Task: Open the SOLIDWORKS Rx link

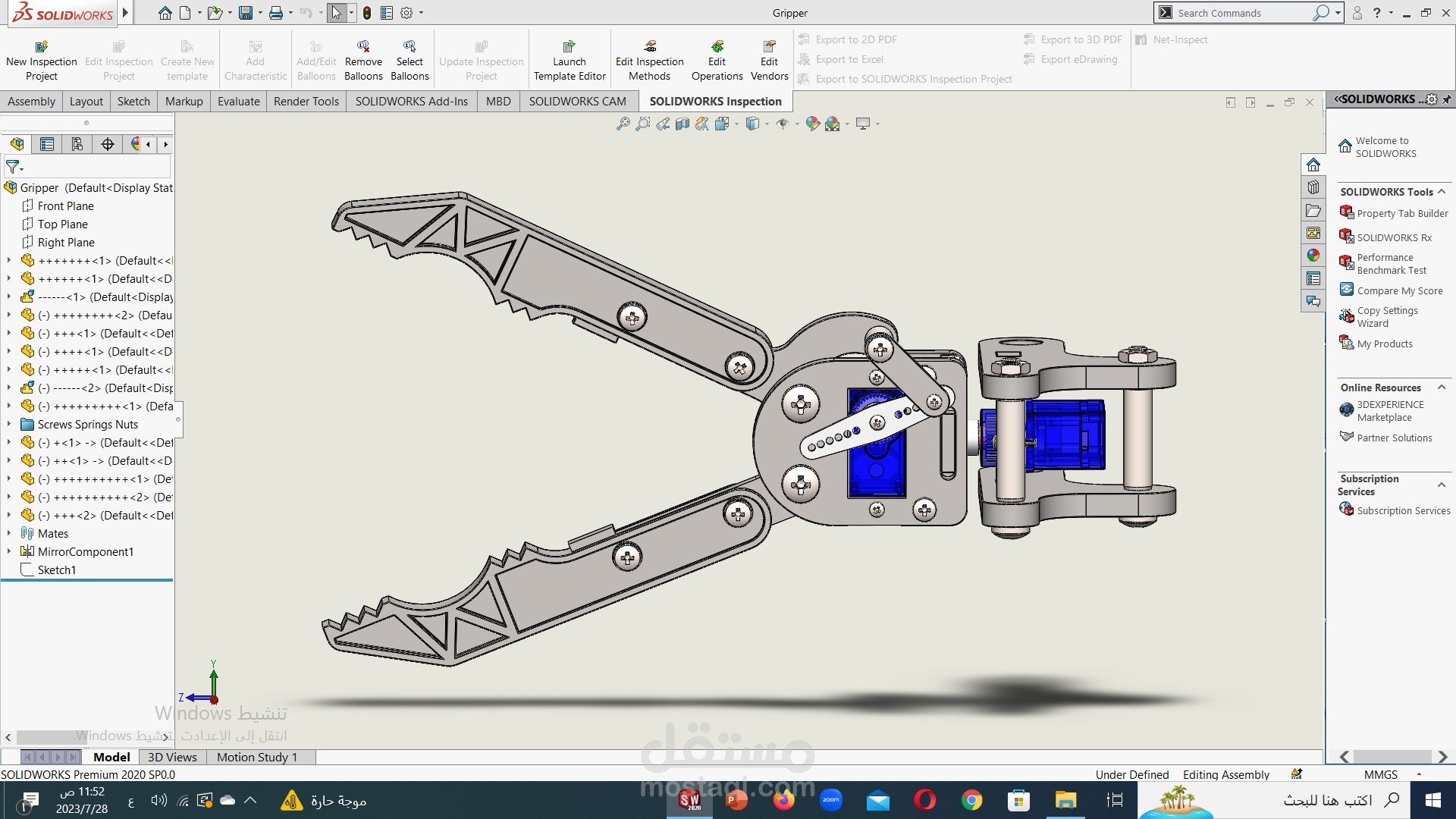Action: 1394,237
